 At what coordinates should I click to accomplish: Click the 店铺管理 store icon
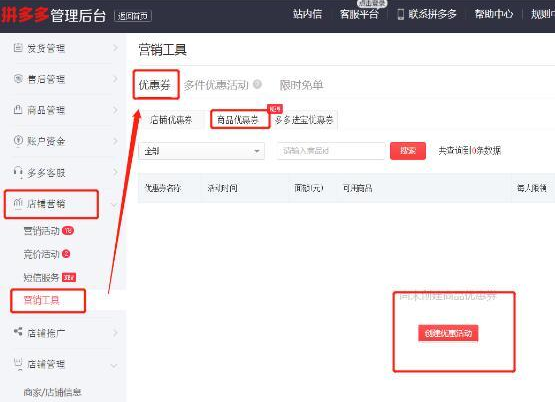tap(18, 363)
